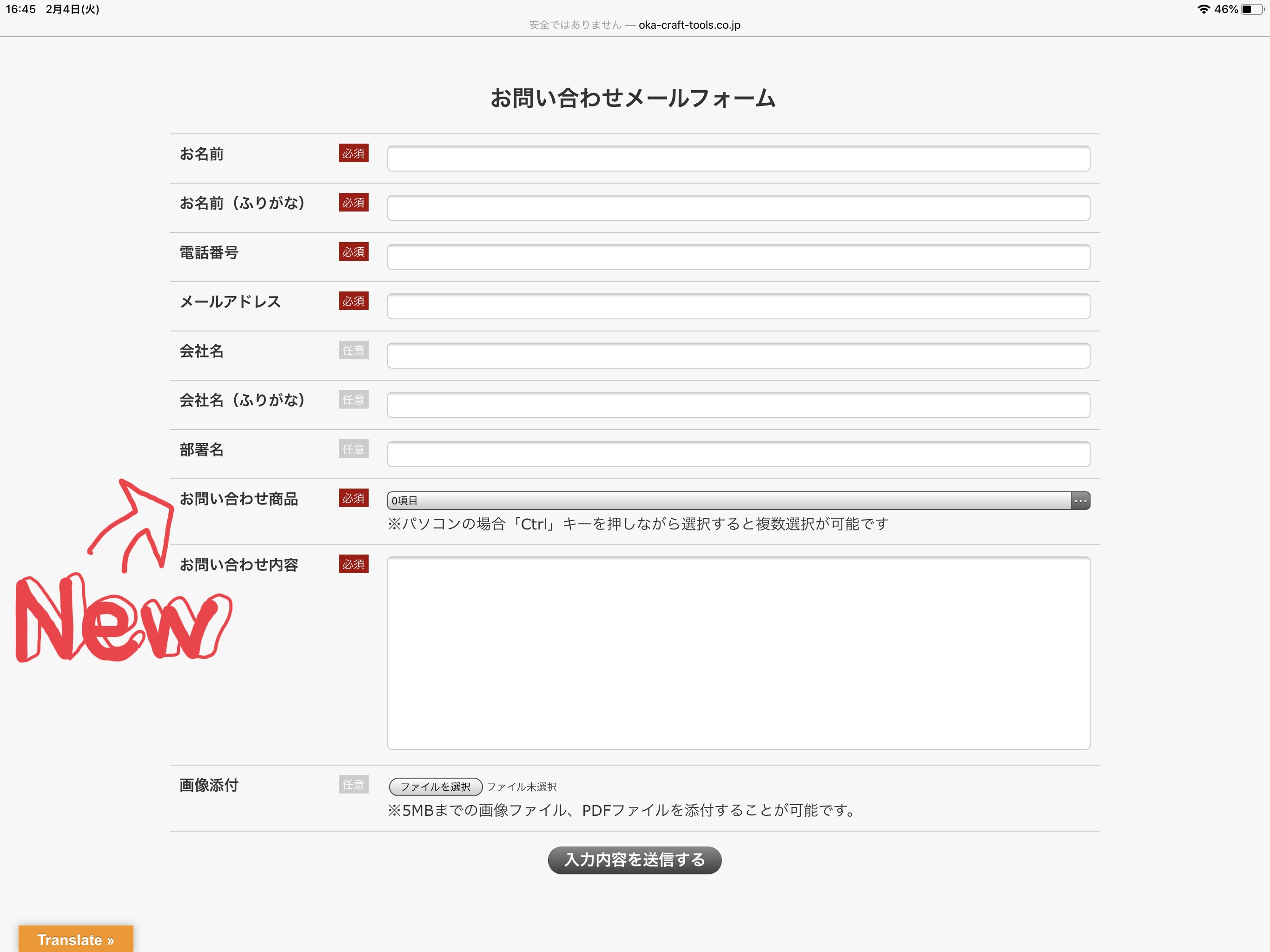Click the ellipsis button on product selector
The image size is (1270, 952).
(1080, 501)
